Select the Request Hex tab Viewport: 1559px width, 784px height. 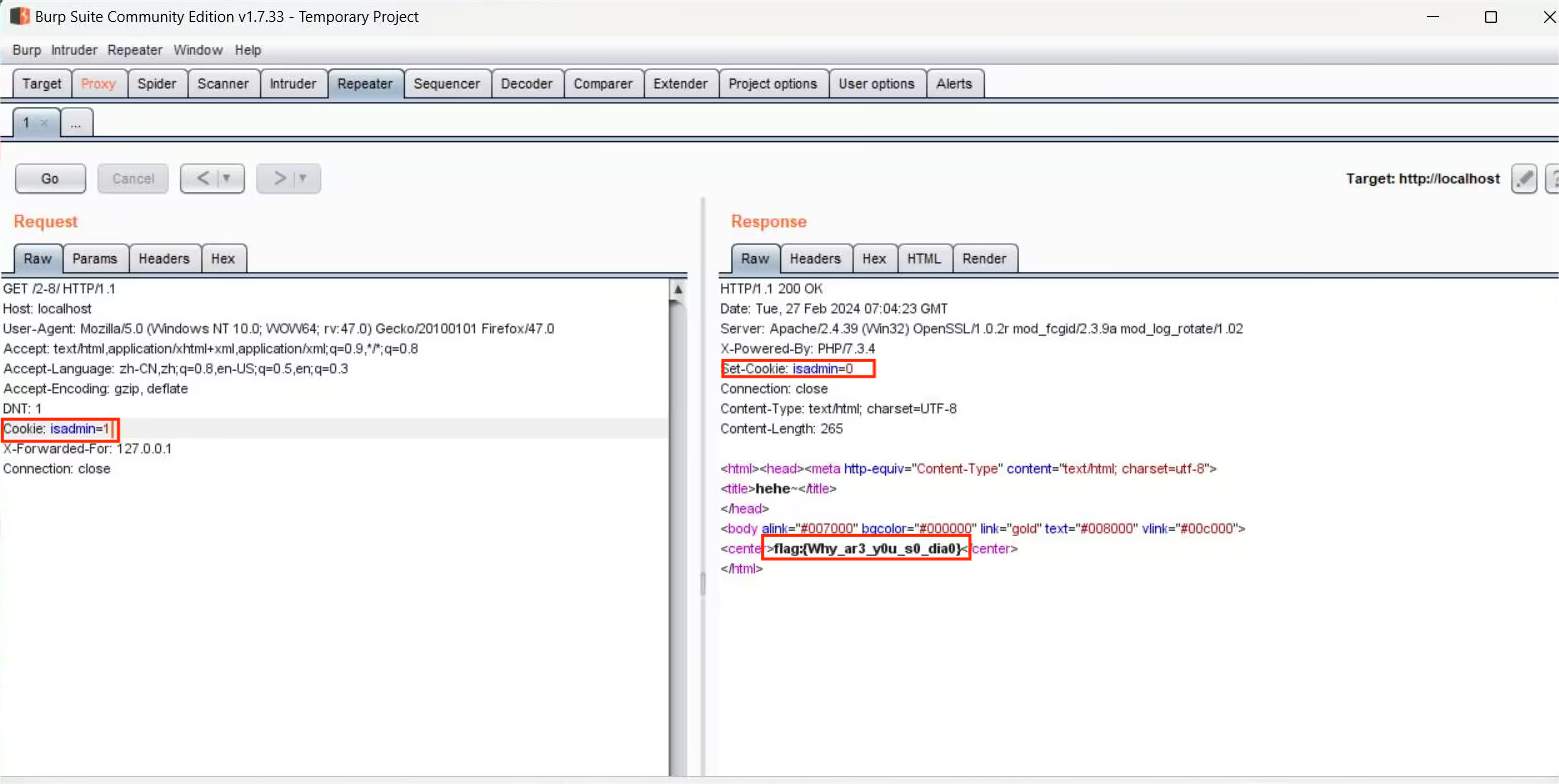[x=223, y=258]
